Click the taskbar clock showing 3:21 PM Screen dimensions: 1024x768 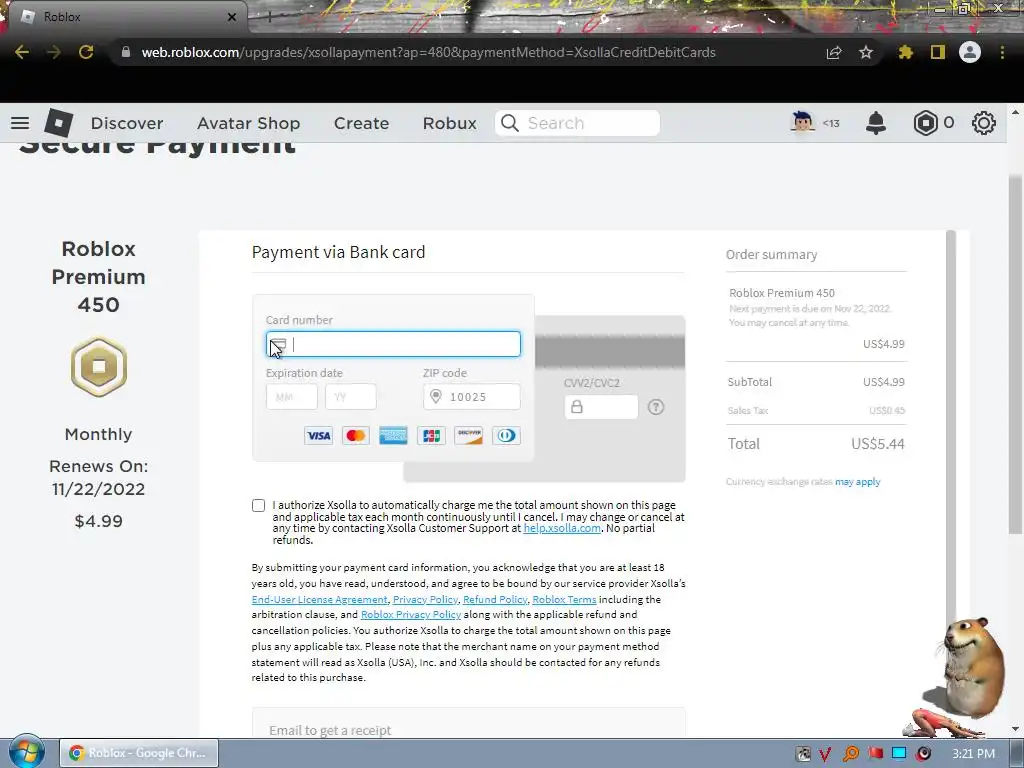pos(973,754)
